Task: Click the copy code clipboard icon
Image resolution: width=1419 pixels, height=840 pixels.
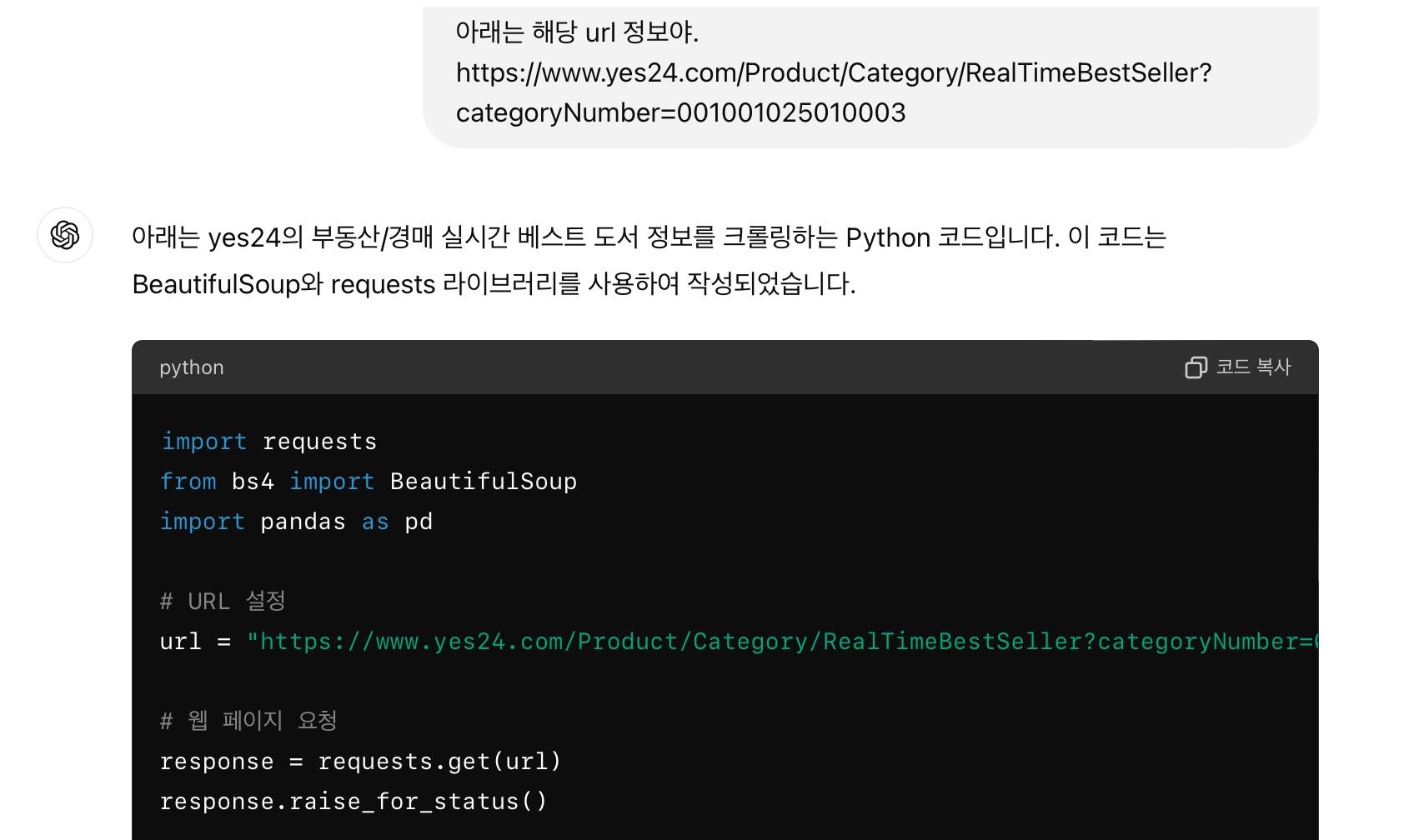Action: click(x=1196, y=367)
